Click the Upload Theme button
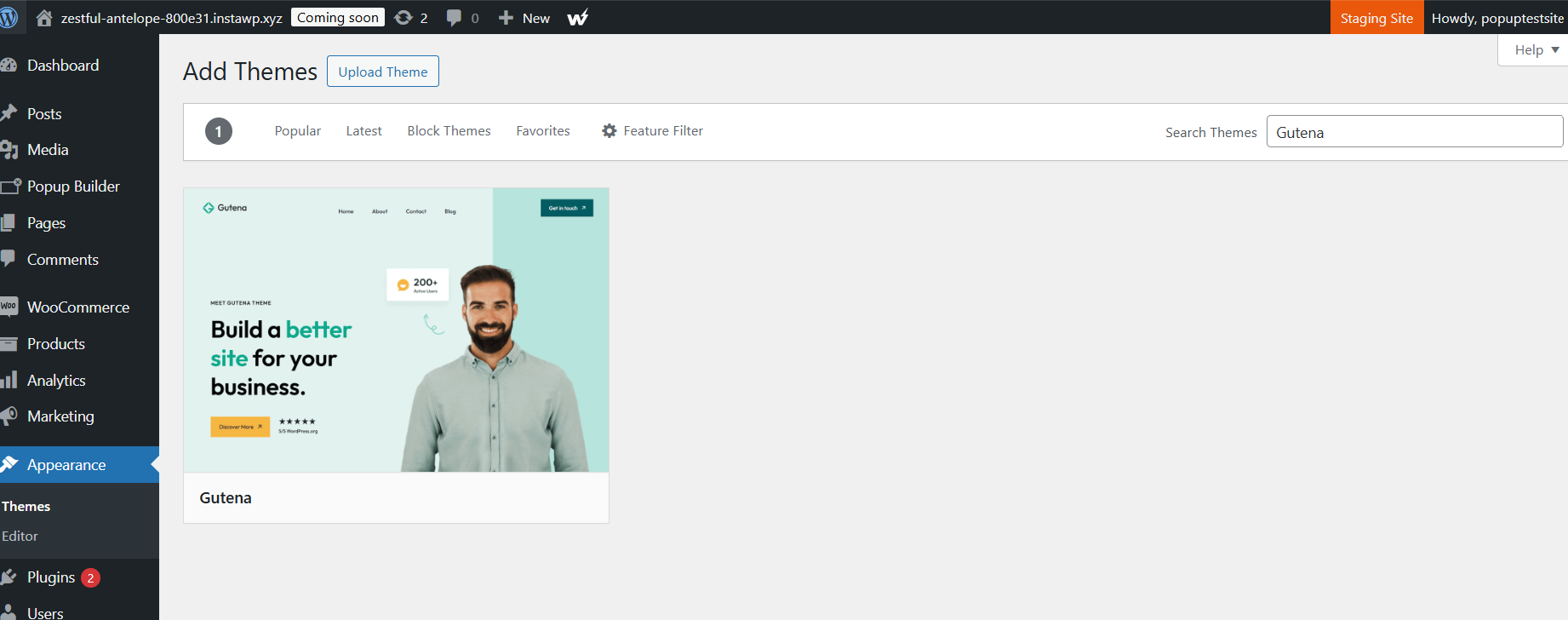Screen dimensions: 1568x620 click(x=383, y=72)
